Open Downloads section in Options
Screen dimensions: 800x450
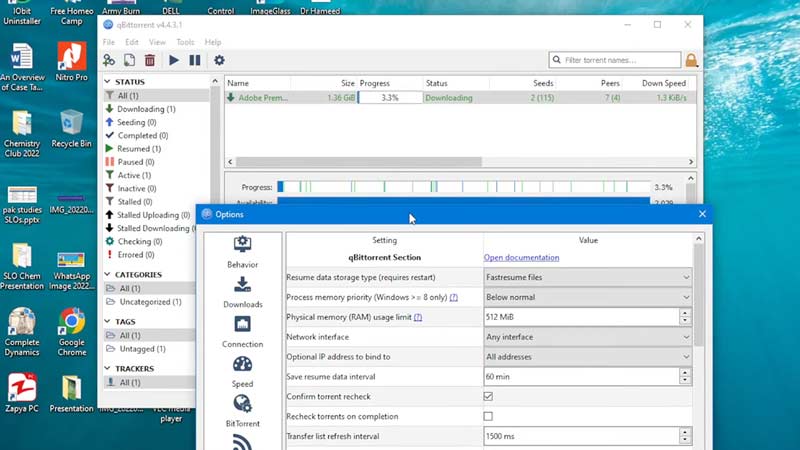coord(242,292)
